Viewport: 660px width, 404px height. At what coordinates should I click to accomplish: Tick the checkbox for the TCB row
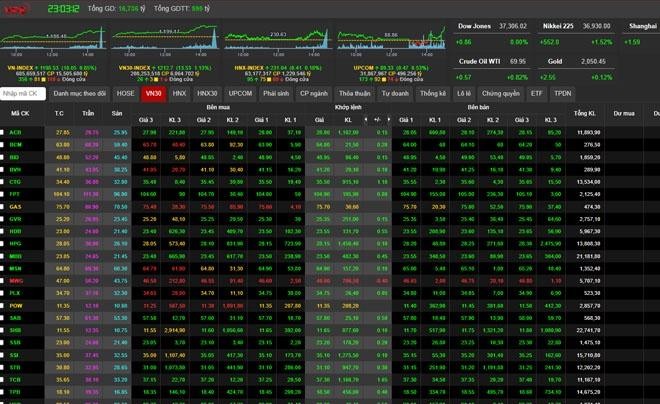pos(2,380)
